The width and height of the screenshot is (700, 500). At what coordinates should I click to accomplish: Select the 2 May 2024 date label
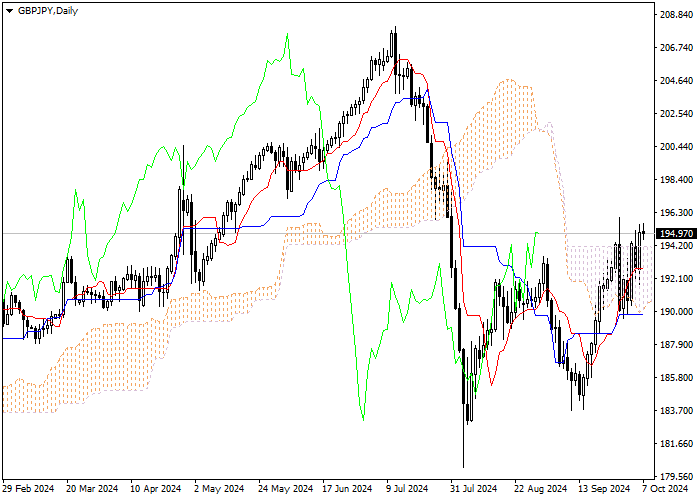220,489
